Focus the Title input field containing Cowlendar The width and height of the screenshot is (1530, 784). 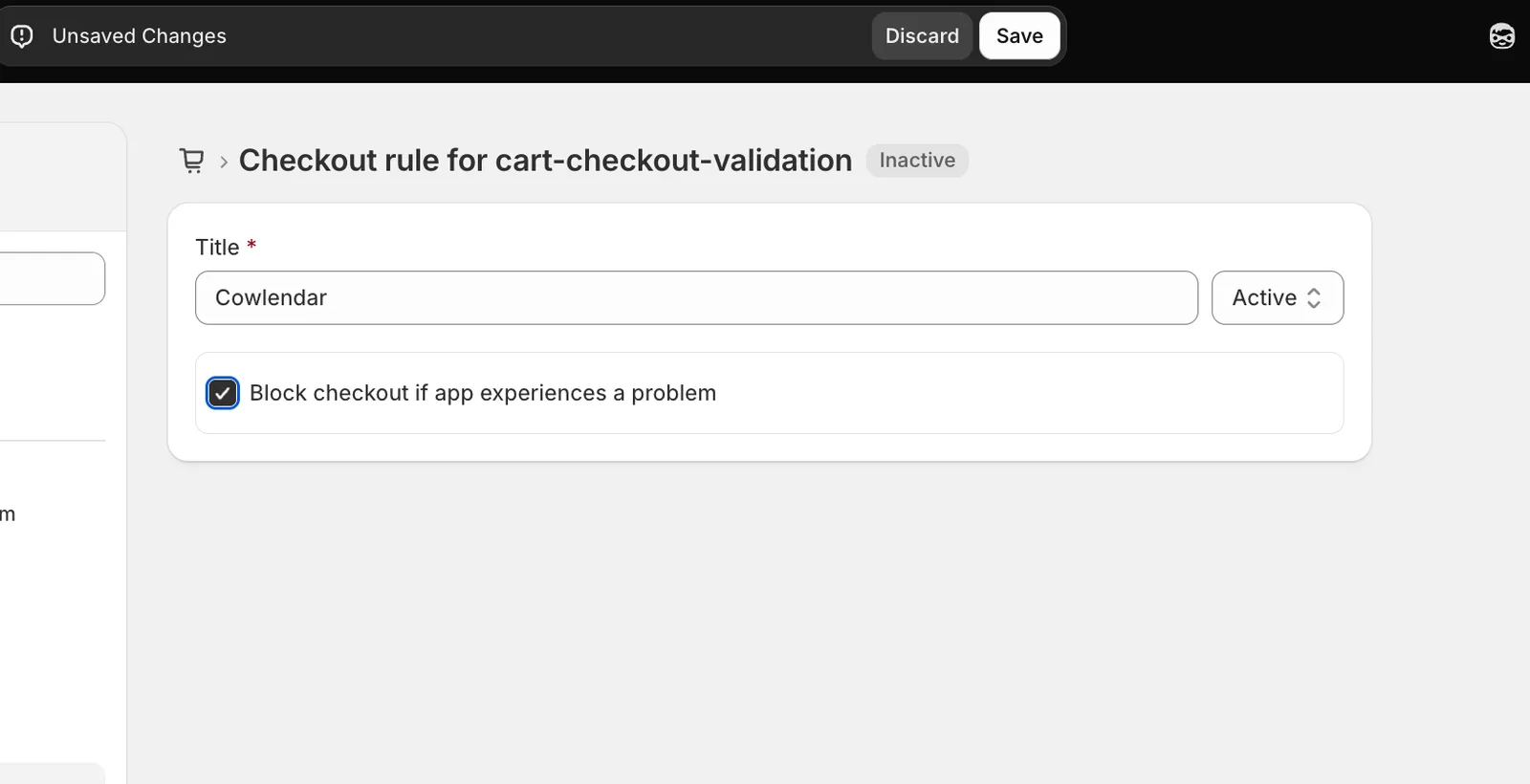(696, 297)
